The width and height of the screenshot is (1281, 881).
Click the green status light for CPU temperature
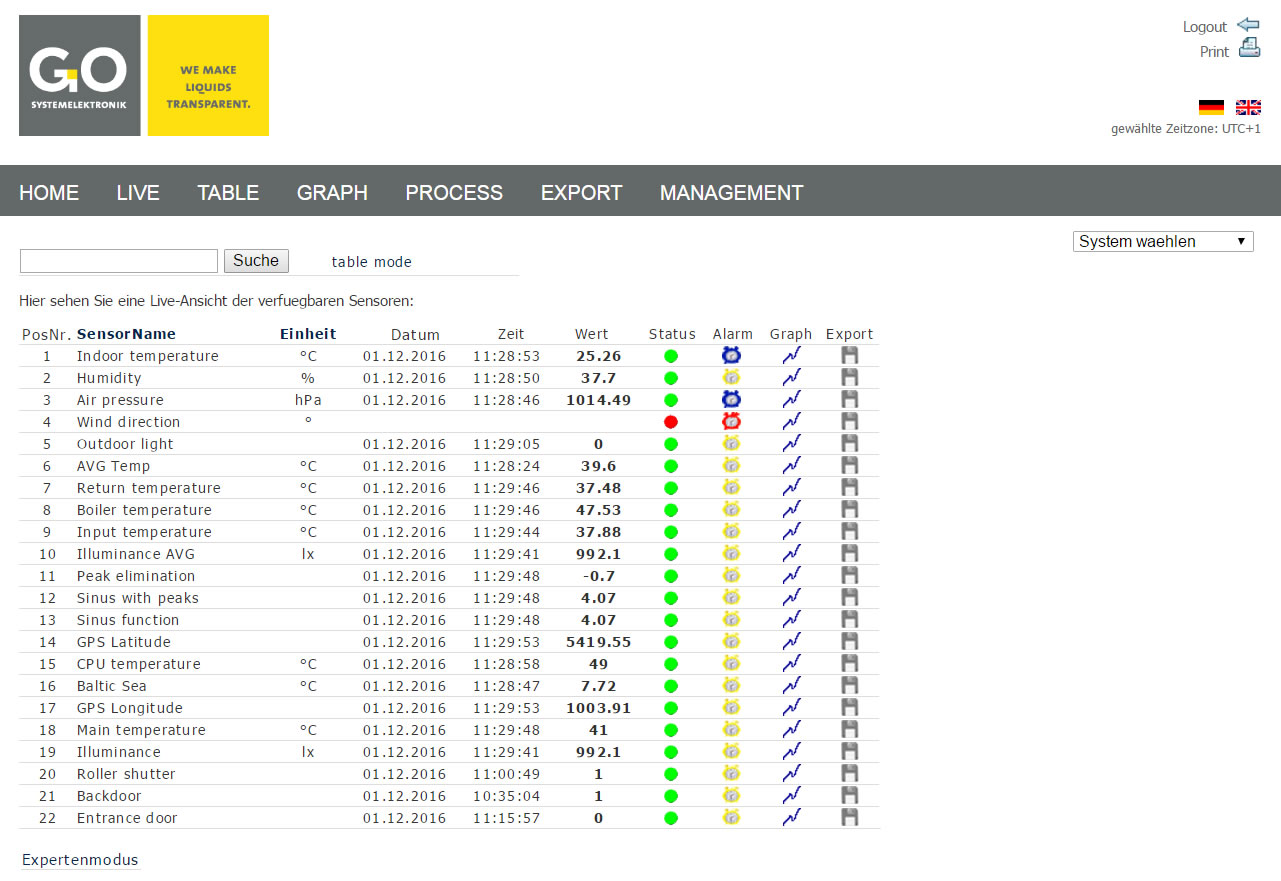point(670,663)
